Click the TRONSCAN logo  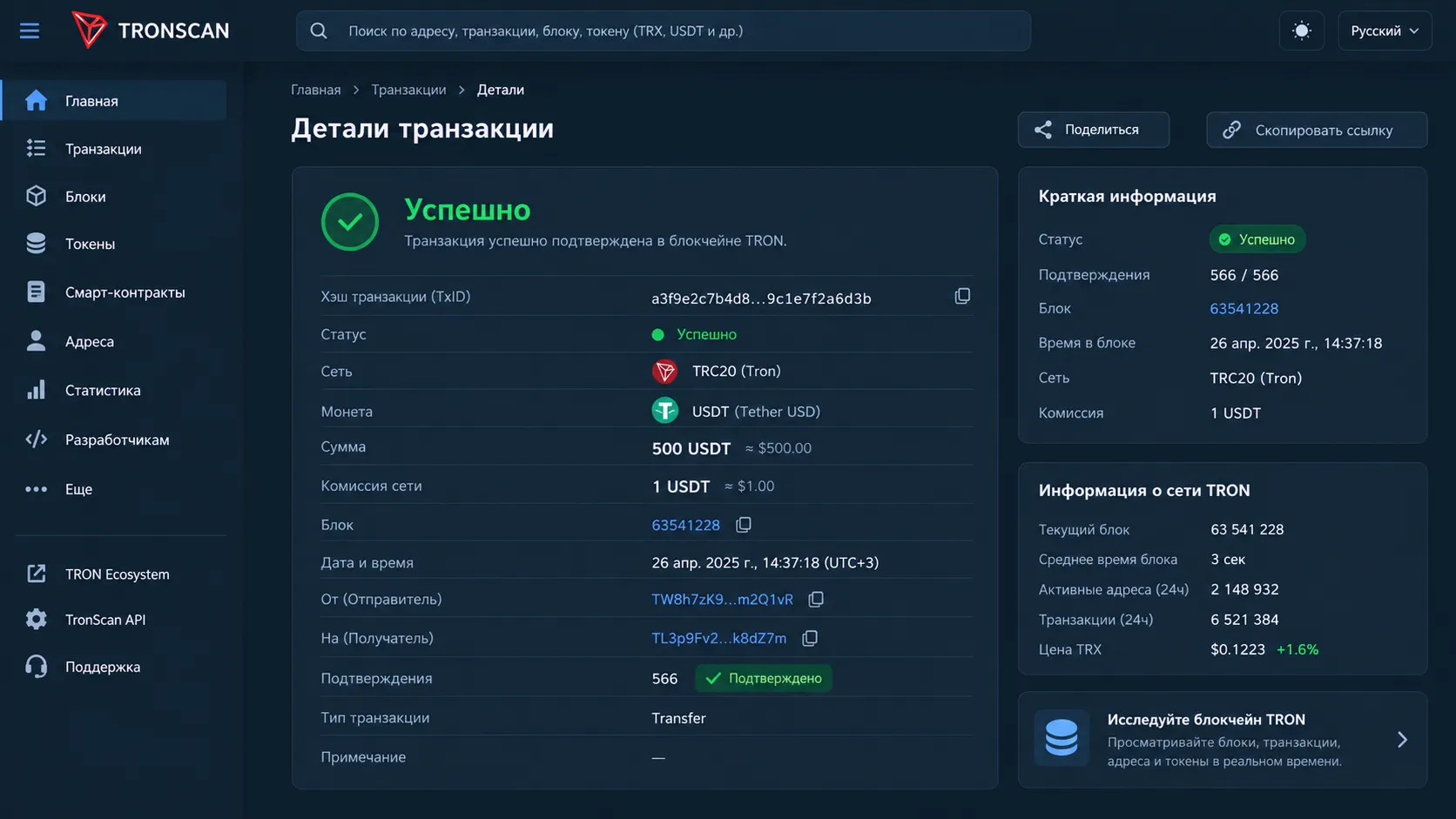click(x=150, y=30)
